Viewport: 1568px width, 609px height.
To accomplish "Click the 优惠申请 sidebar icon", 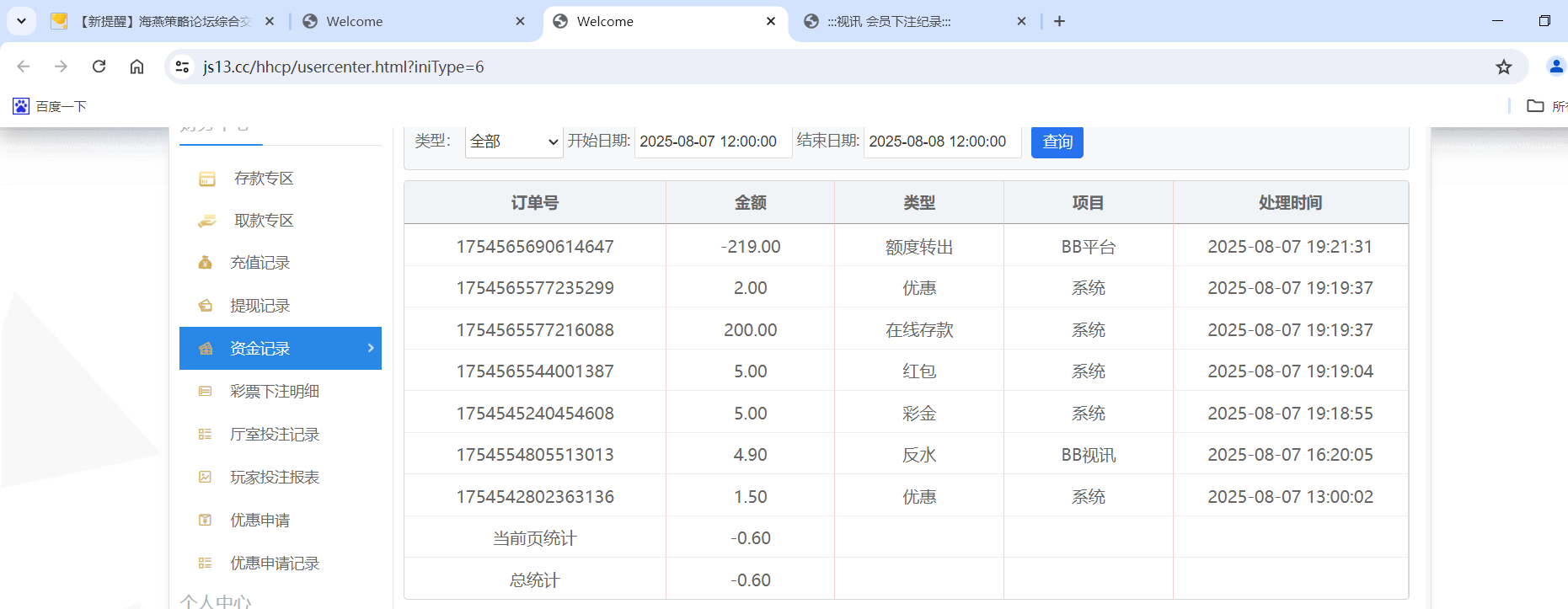I will click(x=205, y=521).
